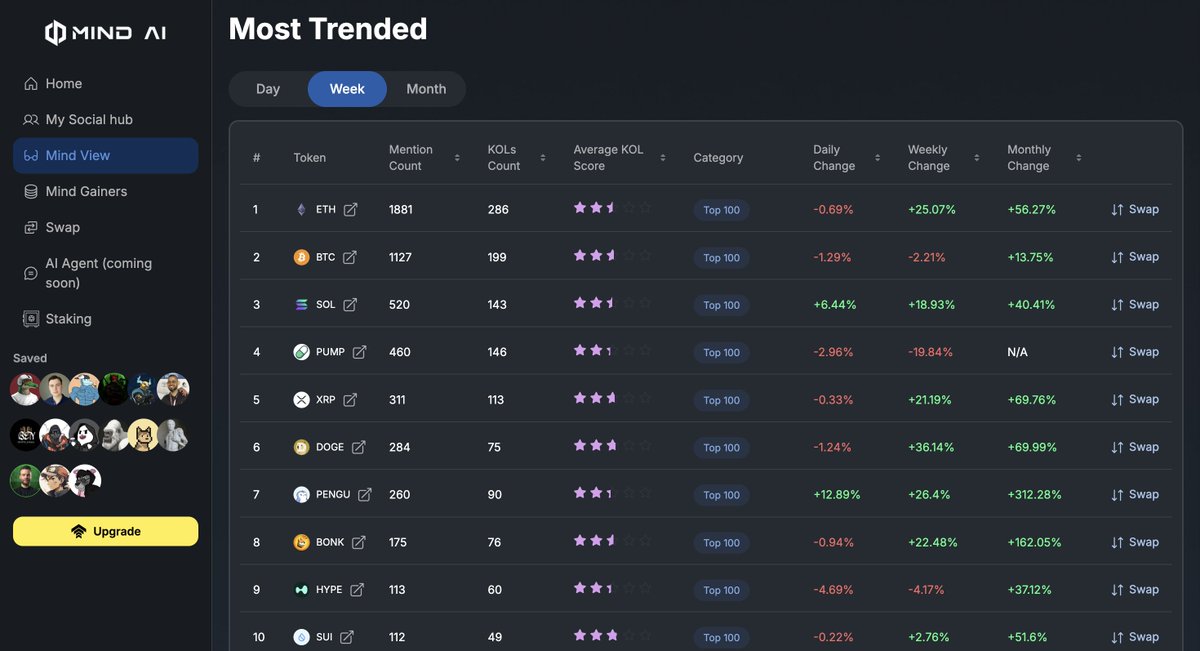
Task: Click the DOGE token logo
Action: point(301,447)
